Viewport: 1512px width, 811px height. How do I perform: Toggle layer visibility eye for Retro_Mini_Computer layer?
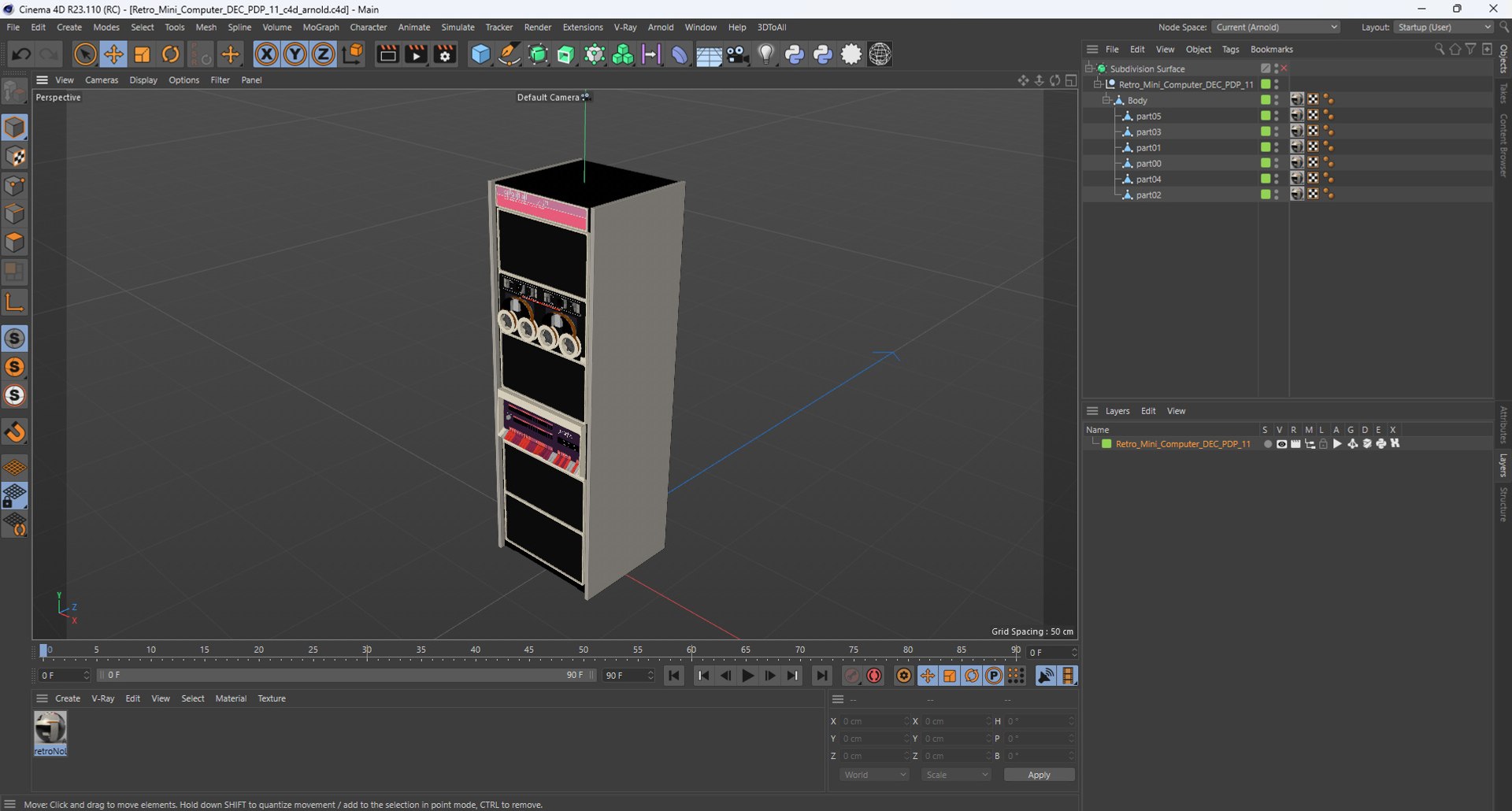(1281, 444)
